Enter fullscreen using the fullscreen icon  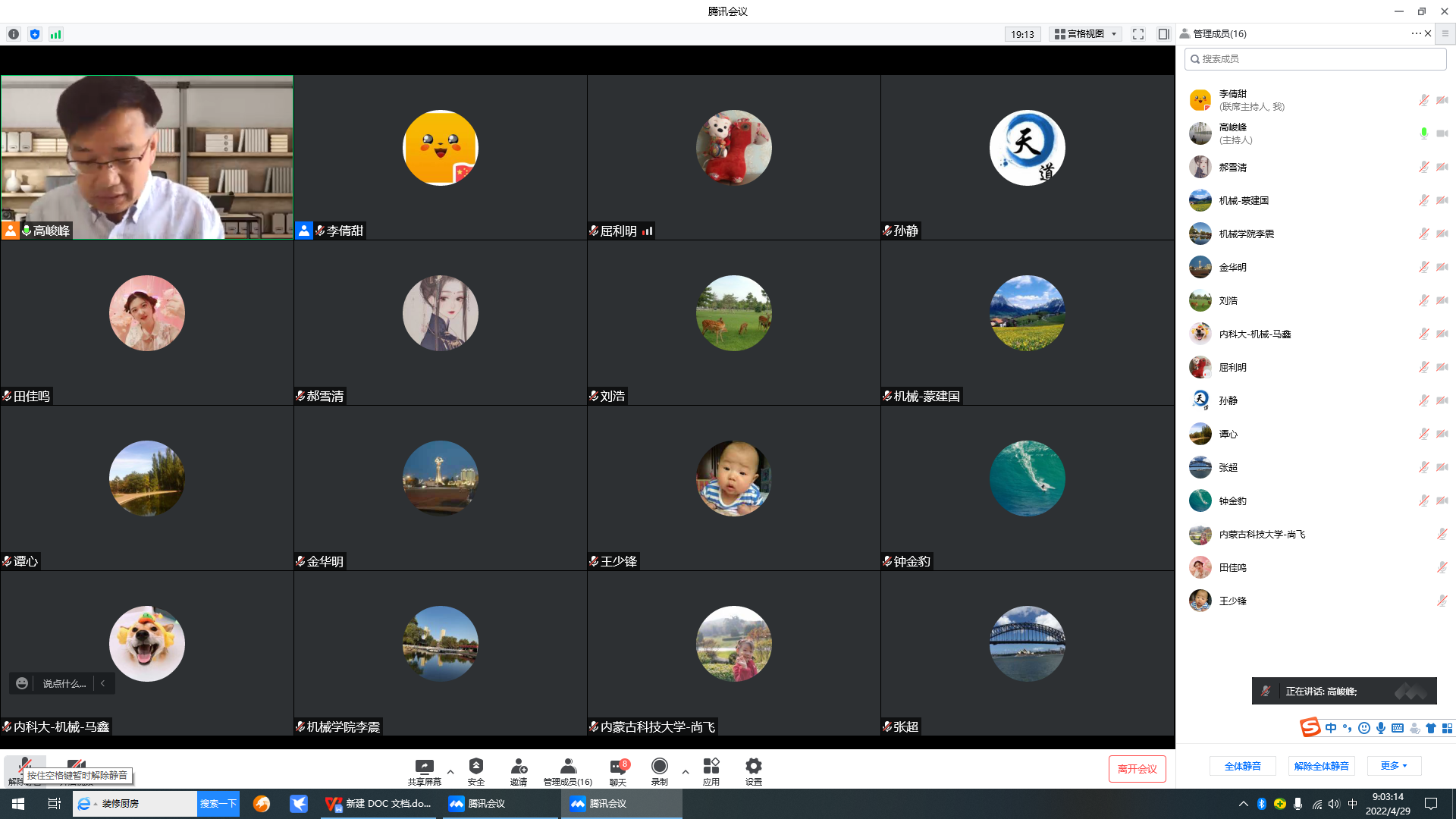(x=1138, y=34)
